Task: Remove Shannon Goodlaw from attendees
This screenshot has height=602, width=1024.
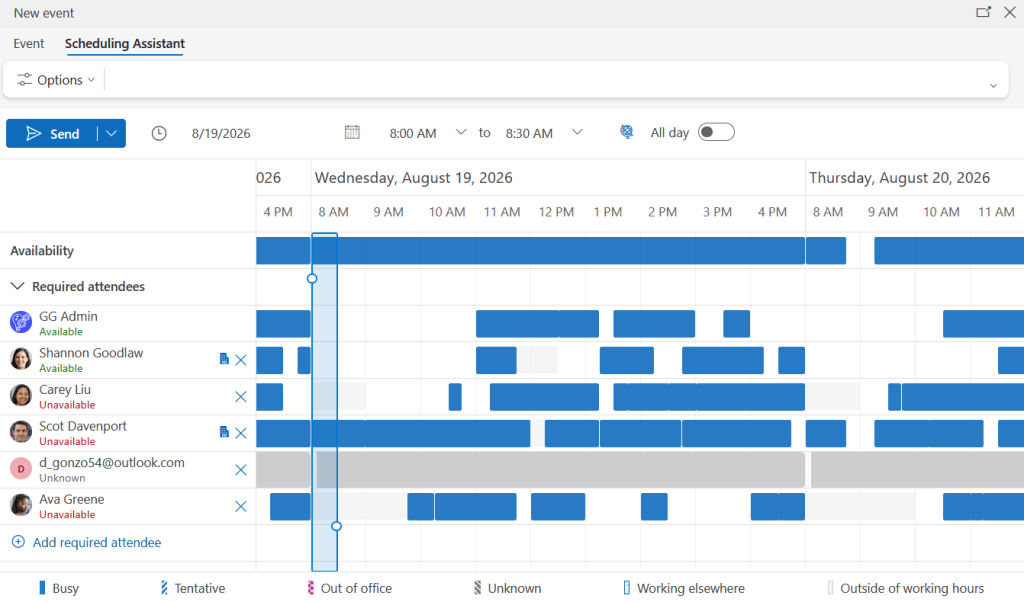Action: pos(241,360)
